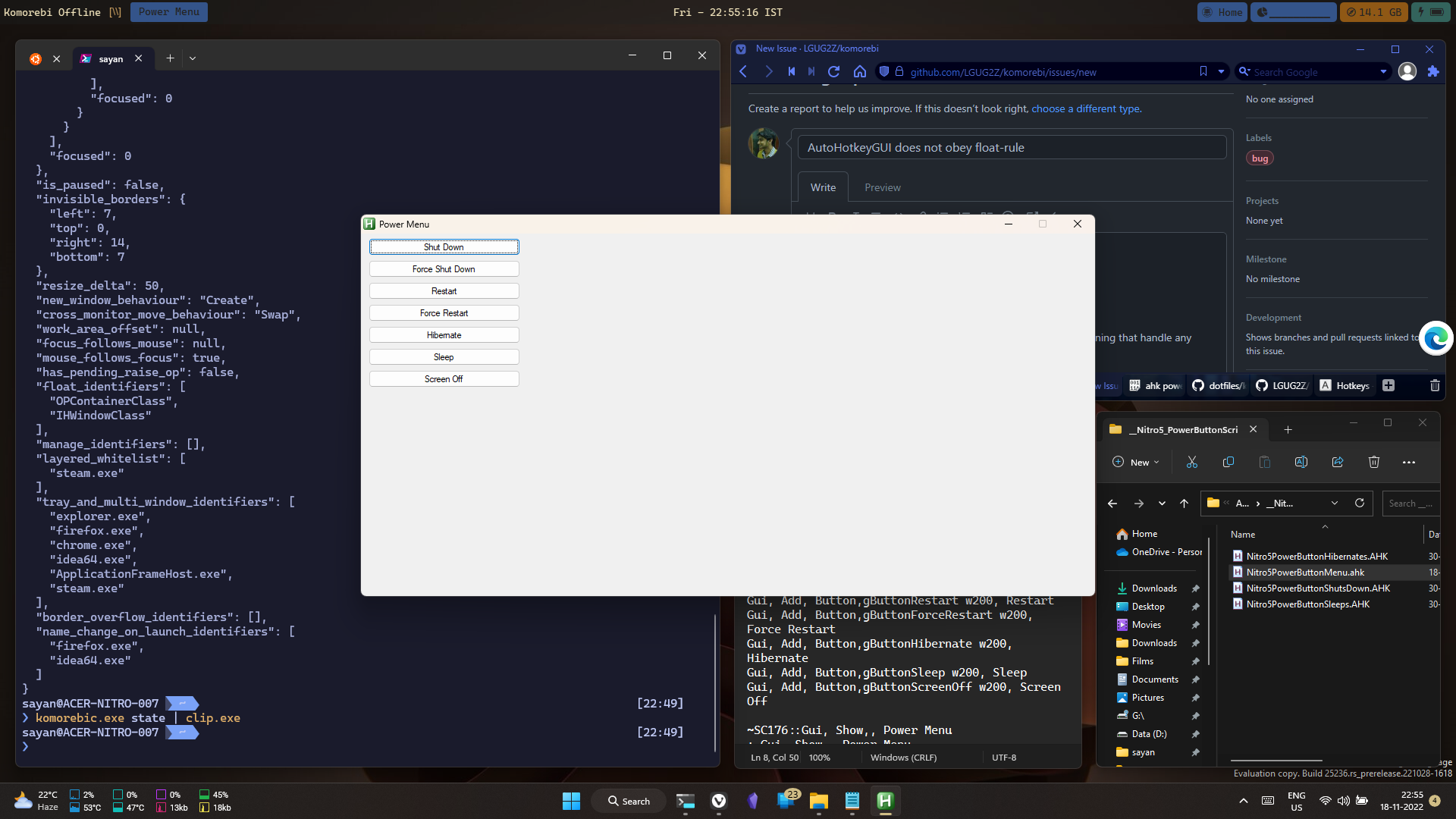The image size is (1456, 819).
Task: Open the Share icon in File Explorer toolbar
Action: (x=1338, y=462)
